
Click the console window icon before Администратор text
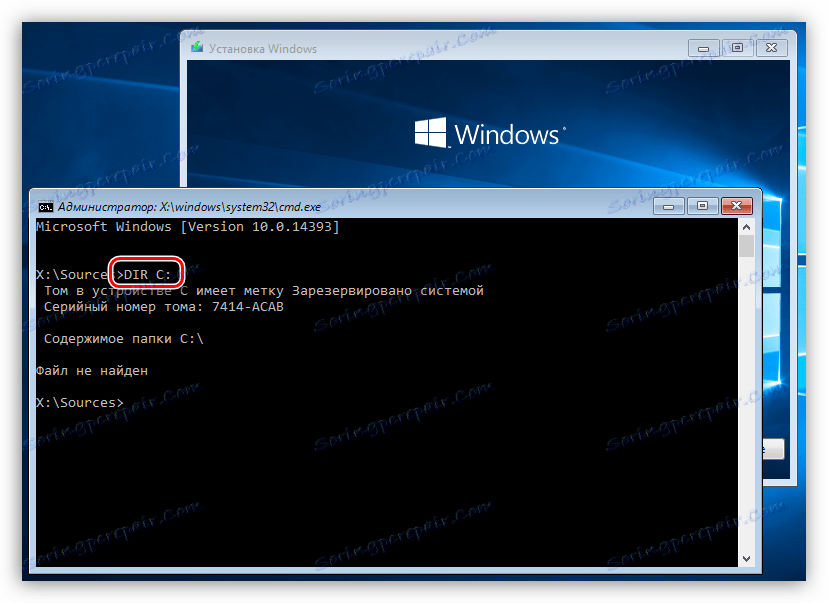(x=44, y=205)
